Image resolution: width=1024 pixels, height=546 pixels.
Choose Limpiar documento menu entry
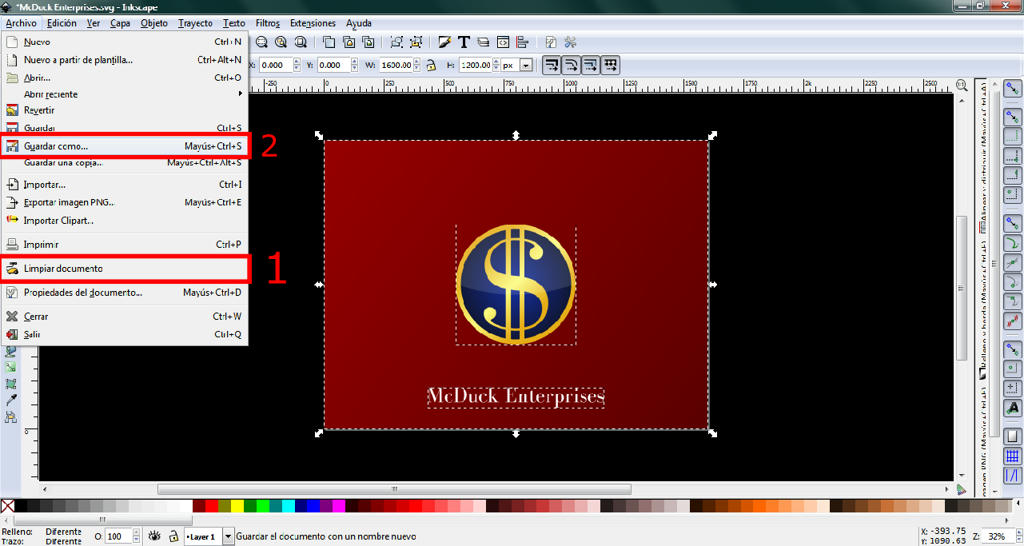124,268
